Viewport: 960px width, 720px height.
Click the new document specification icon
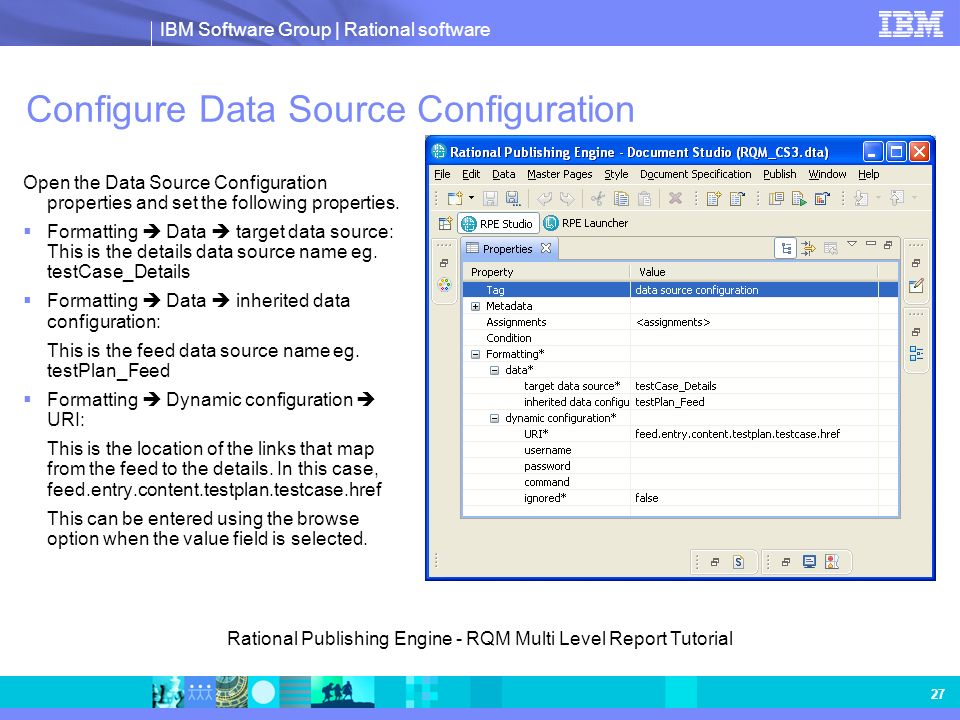point(714,198)
